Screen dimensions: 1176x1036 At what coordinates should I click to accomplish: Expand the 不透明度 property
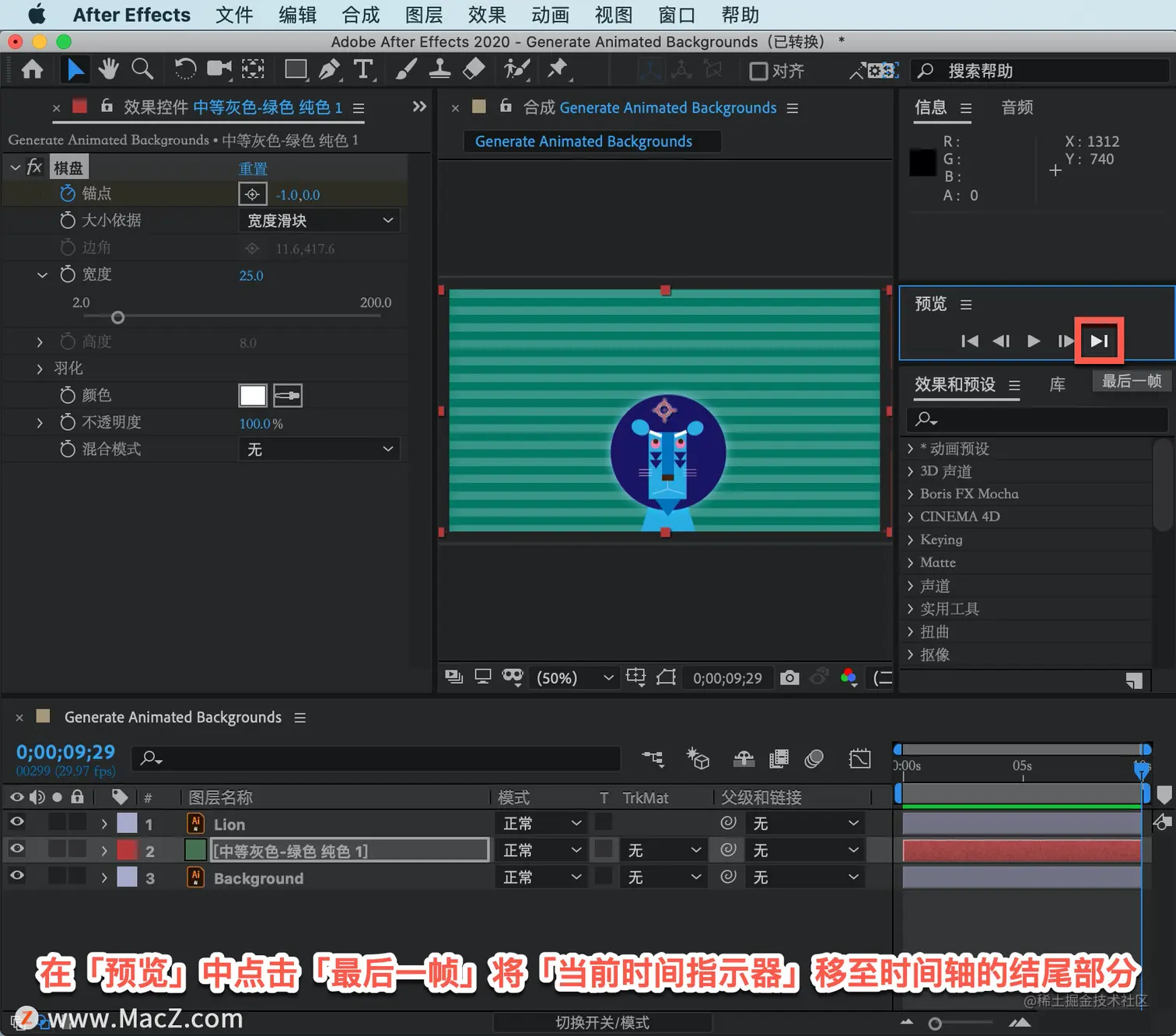[x=40, y=423]
